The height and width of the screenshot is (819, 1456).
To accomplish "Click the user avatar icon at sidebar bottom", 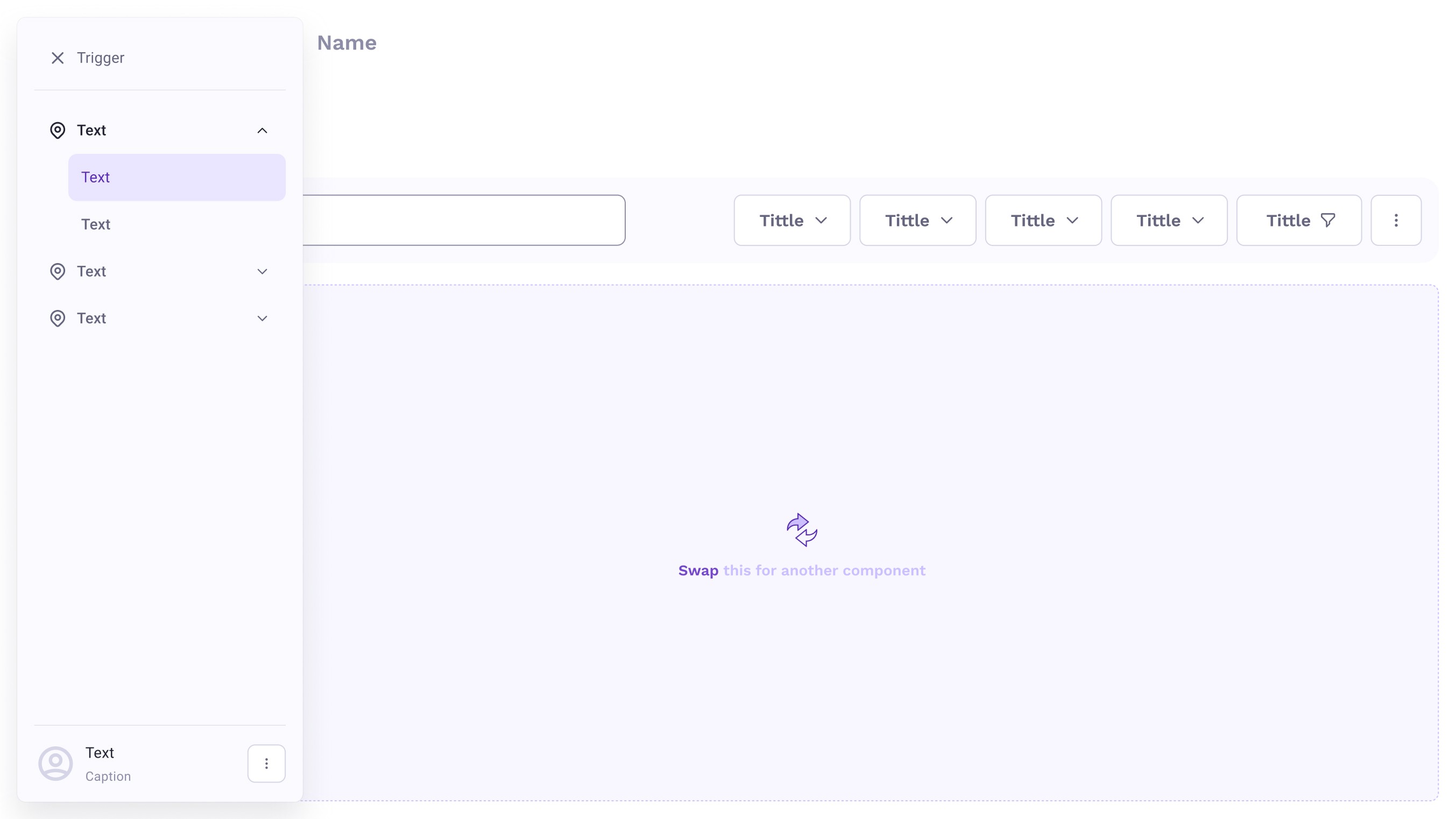I will point(55,764).
